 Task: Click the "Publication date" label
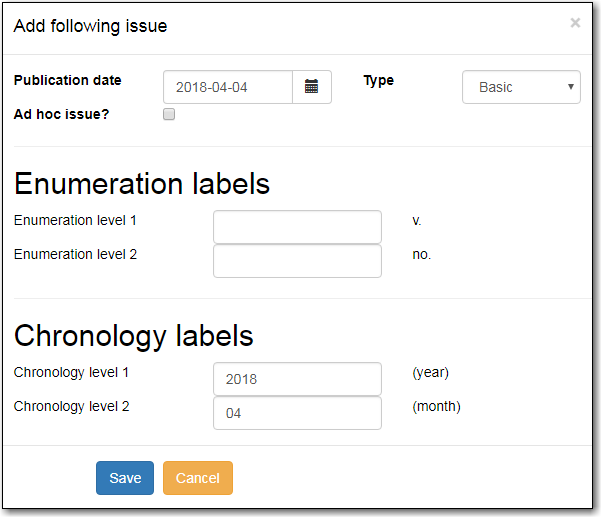(68, 80)
